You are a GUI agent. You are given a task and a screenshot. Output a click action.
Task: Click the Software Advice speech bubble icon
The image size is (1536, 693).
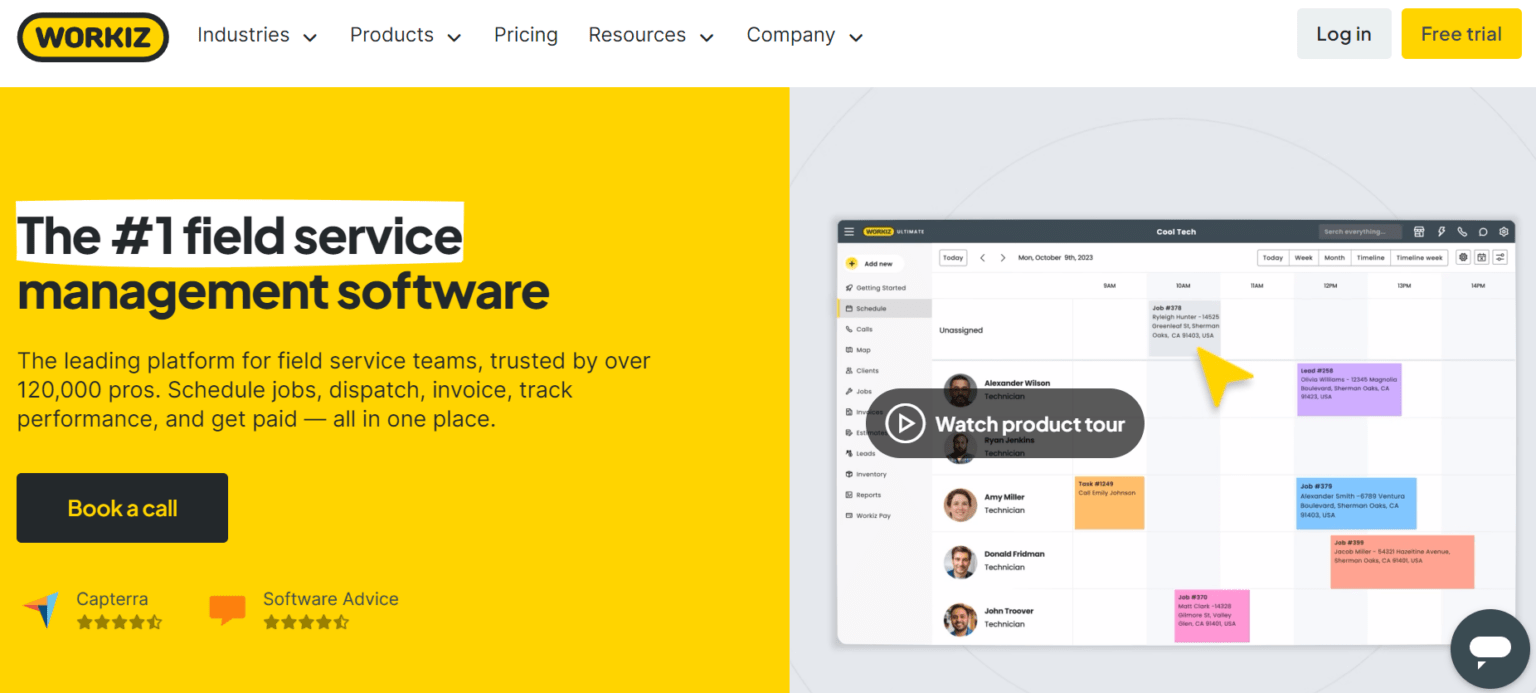[227, 609]
